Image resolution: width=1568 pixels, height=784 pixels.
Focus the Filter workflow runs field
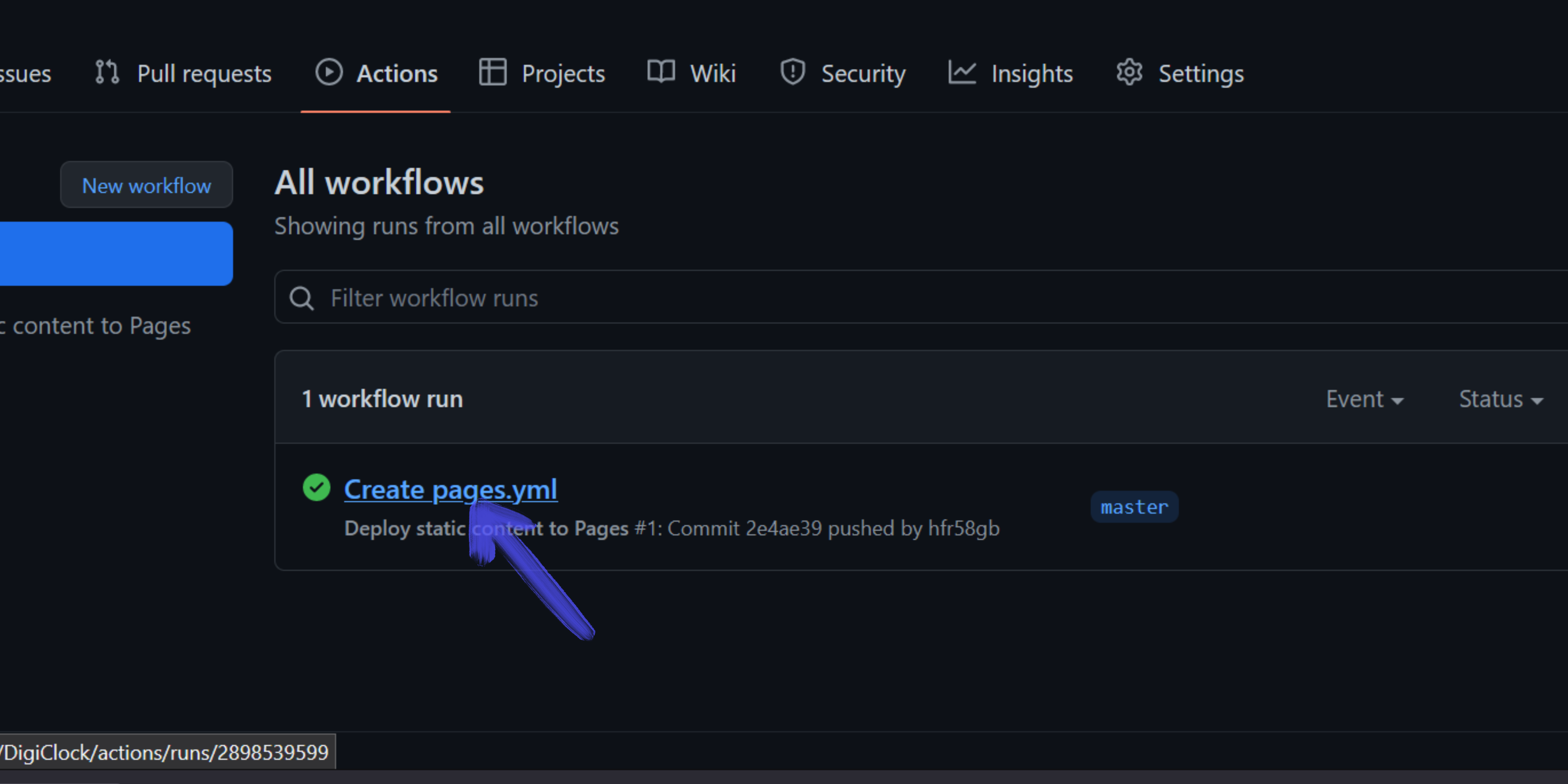point(921,297)
